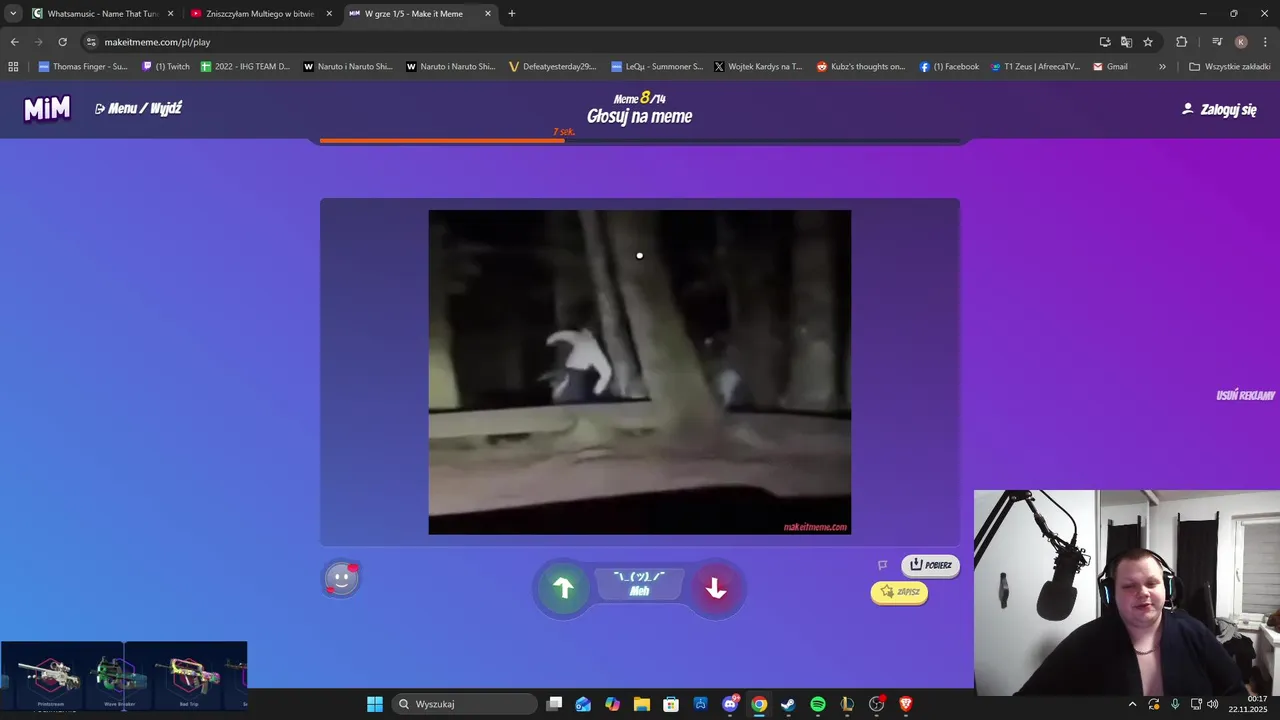Screen dimensions: 1280x720
Task: Open volume control in system tray
Action: click(x=1213, y=704)
